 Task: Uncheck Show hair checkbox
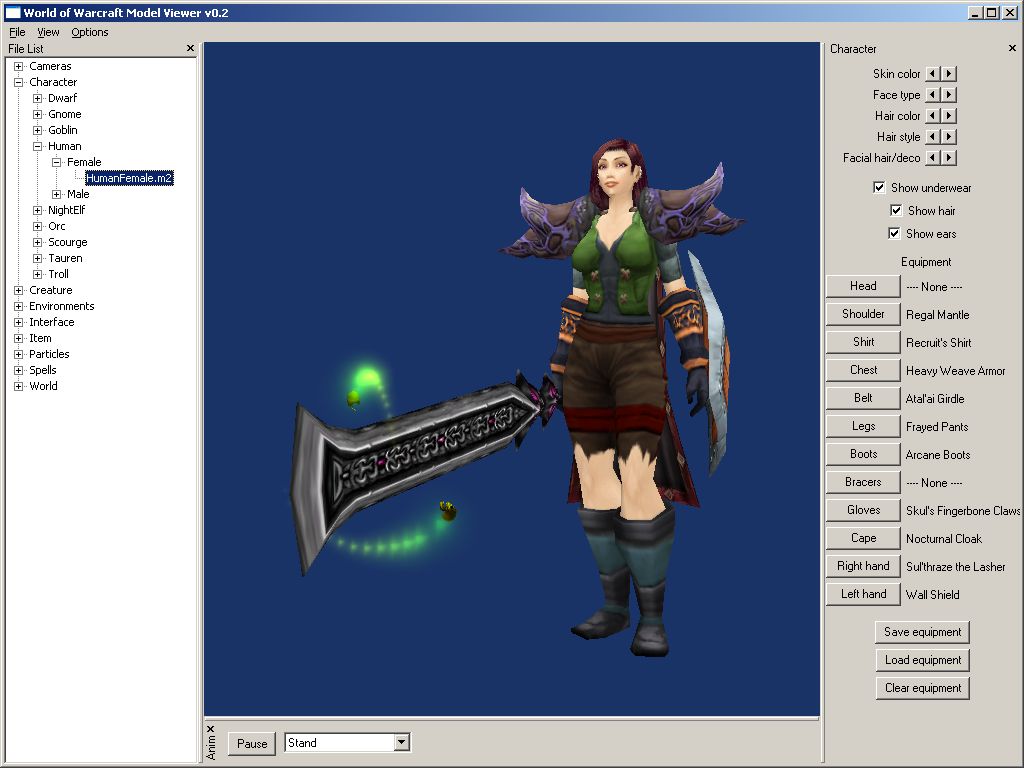(x=896, y=210)
